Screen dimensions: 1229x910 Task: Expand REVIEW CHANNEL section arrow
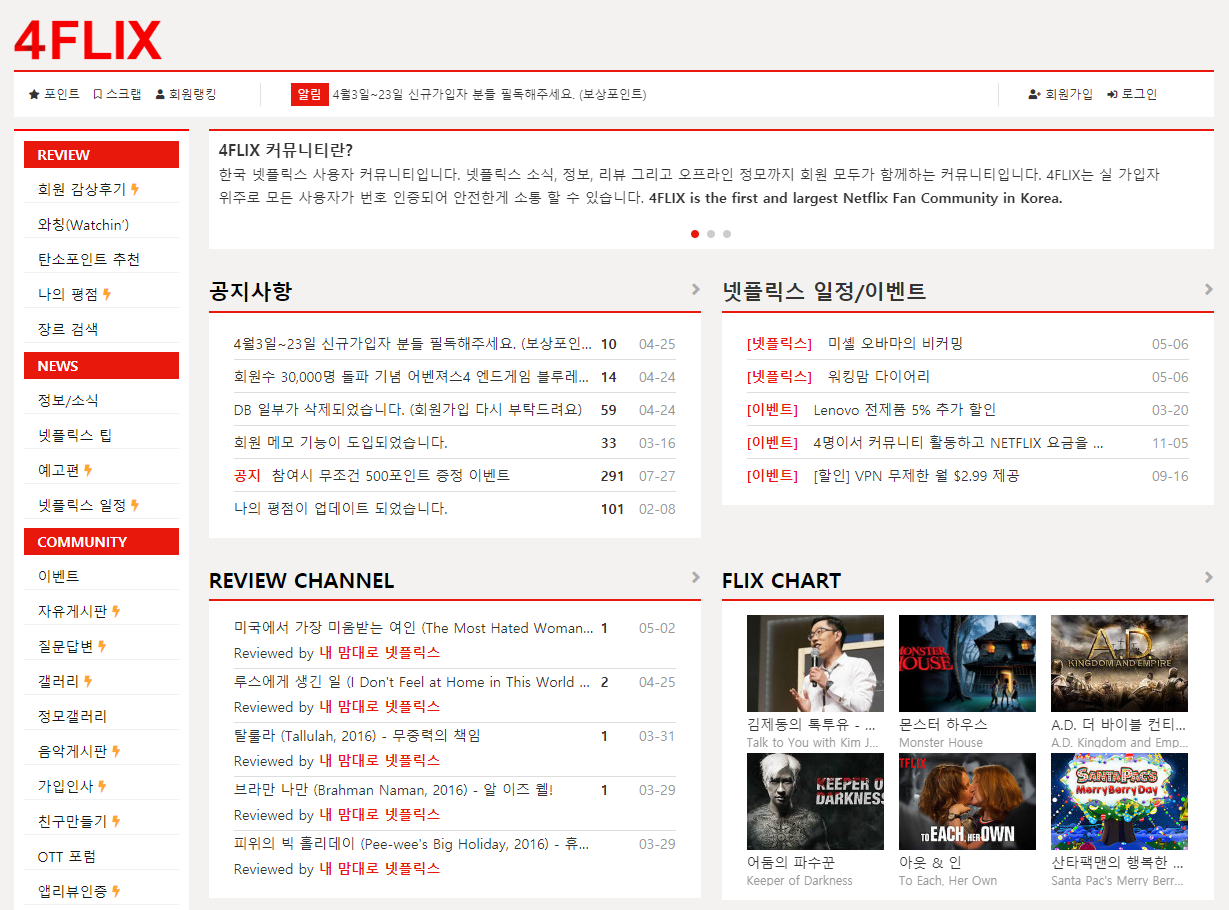click(696, 577)
